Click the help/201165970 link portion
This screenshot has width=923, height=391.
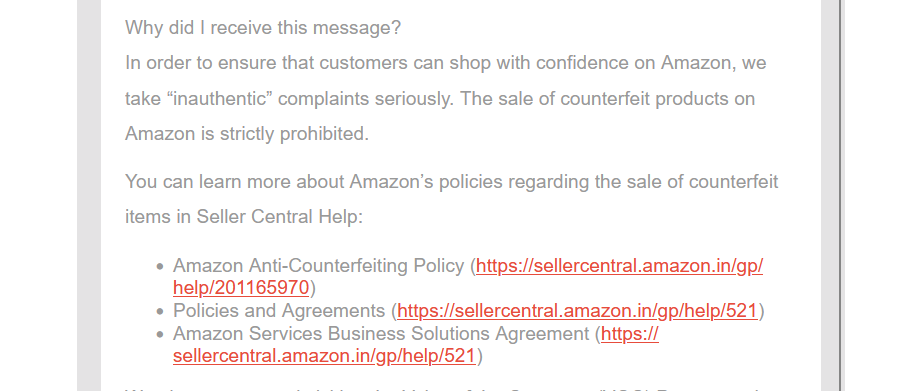pyautogui.click(x=241, y=288)
